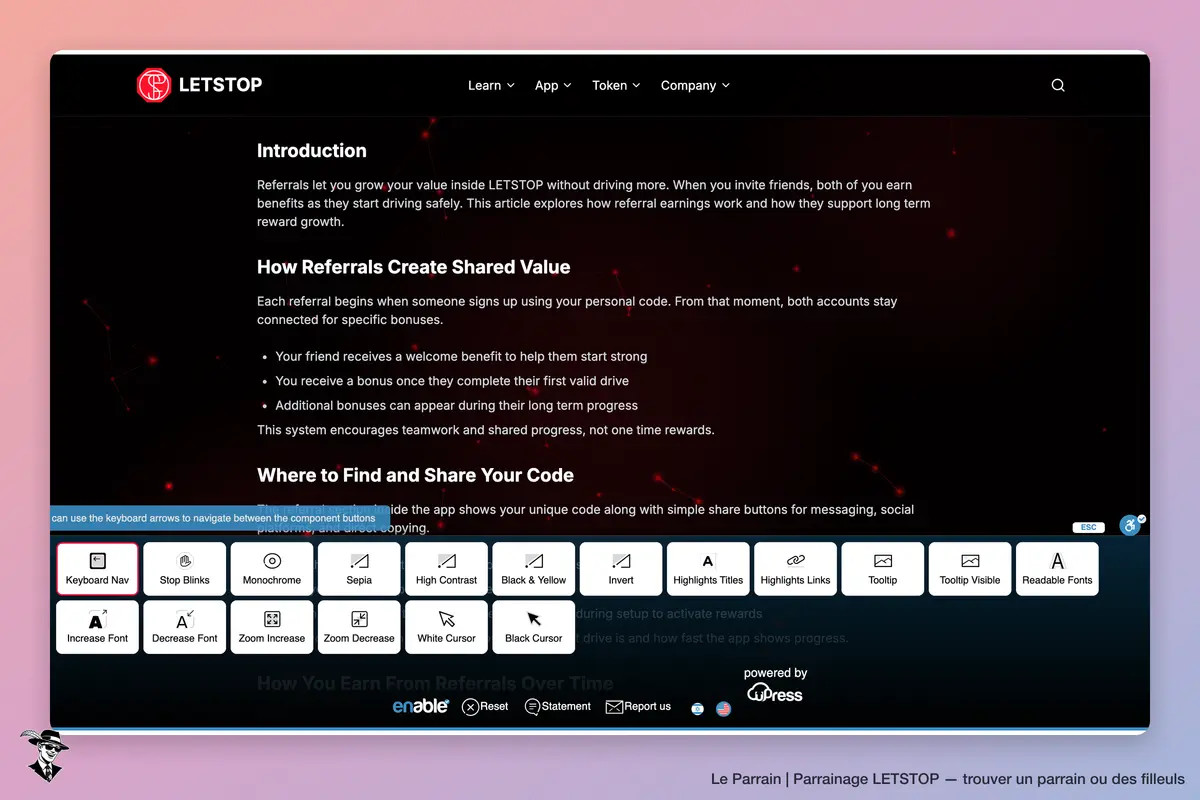
Task: Click the accessibility wheelchair icon
Action: tap(1130, 524)
